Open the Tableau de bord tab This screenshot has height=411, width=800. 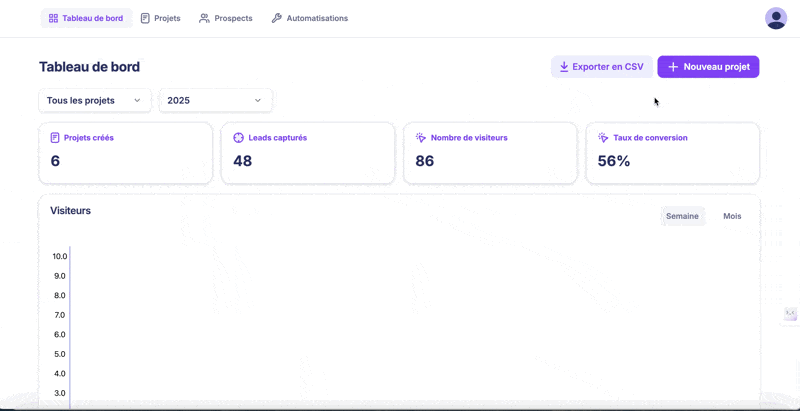[x=86, y=18]
